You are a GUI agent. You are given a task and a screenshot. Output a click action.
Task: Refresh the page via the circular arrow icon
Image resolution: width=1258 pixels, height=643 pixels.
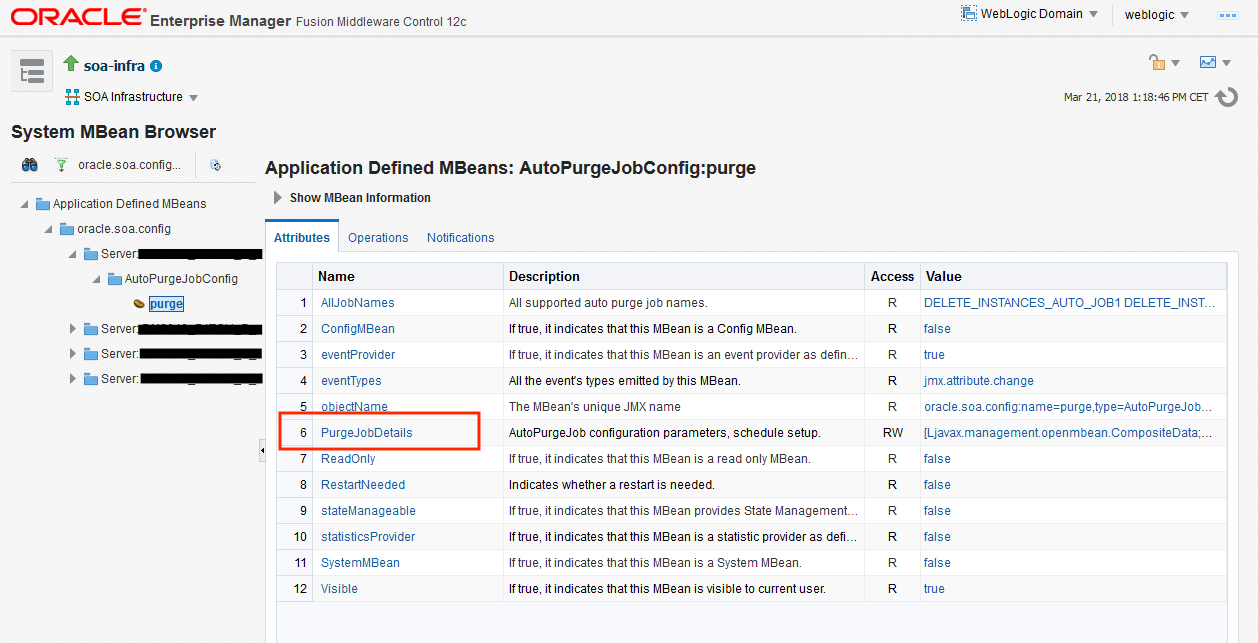[x=1228, y=97]
